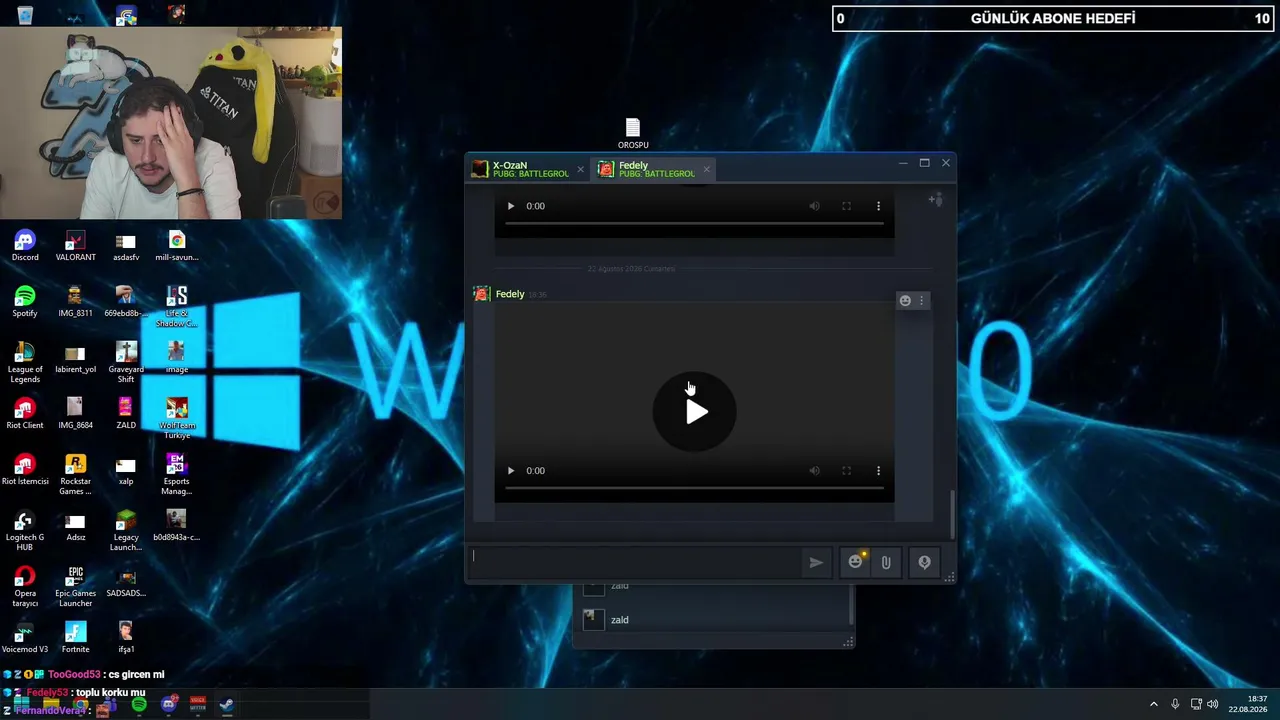This screenshot has width=1280, height=720.
Task: Mute the upper video in the chat
Action: [814, 206]
